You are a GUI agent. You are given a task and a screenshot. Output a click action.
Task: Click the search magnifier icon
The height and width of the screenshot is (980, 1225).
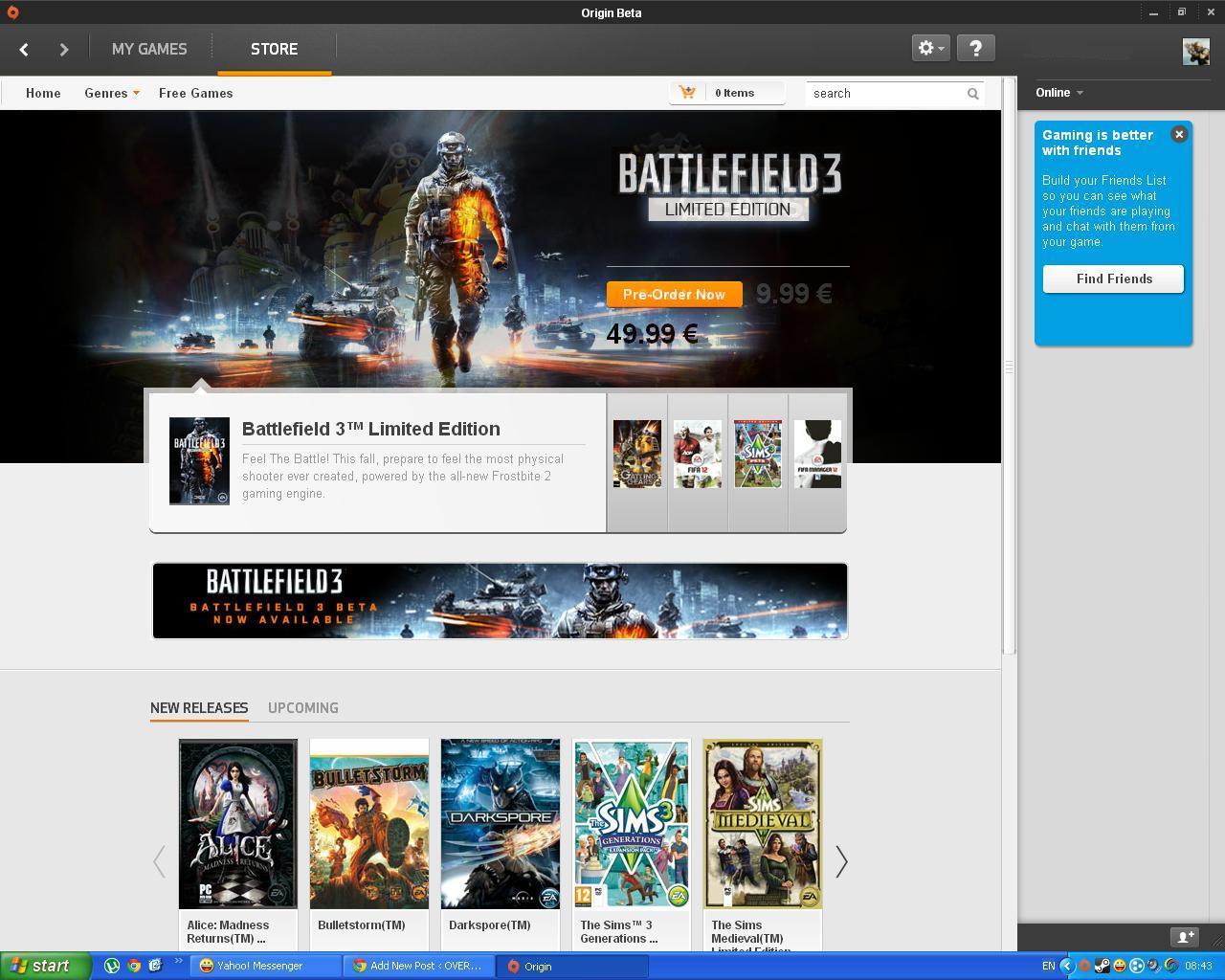coord(972,94)
